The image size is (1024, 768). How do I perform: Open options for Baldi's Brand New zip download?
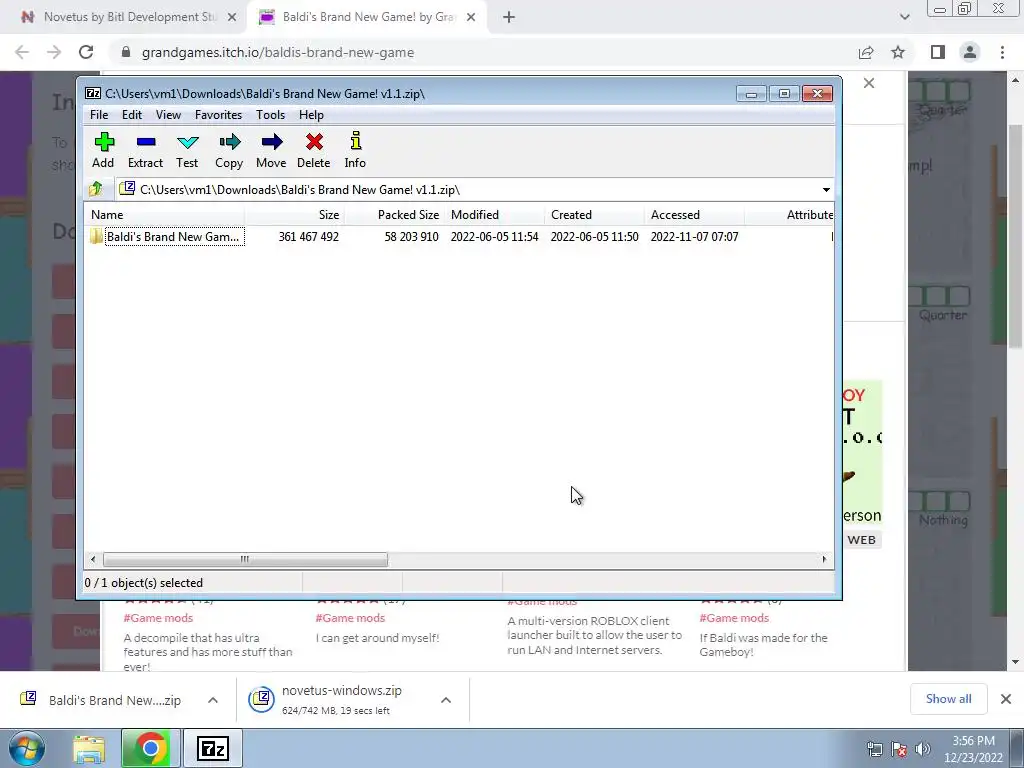click(213, 700)
